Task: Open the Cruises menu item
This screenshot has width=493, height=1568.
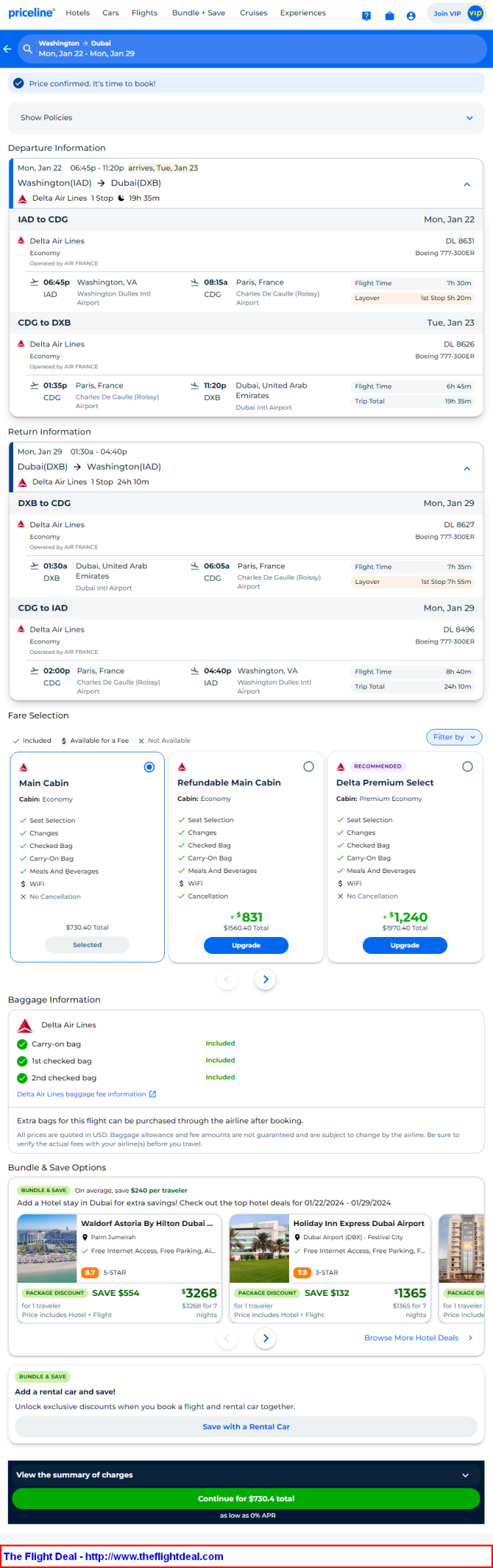Action: (x=254, y=13)
